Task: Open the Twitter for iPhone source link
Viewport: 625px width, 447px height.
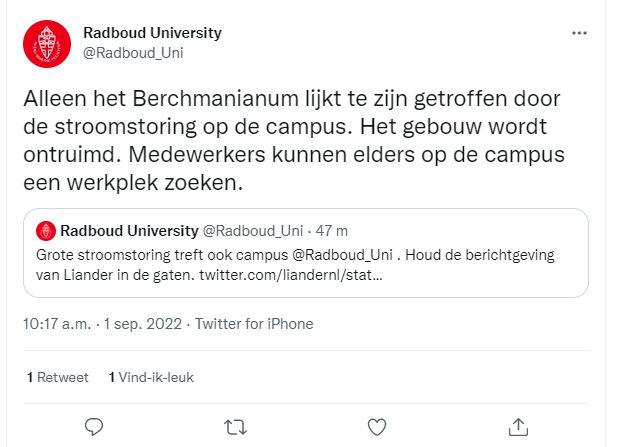Action: [x=254, y=324]
